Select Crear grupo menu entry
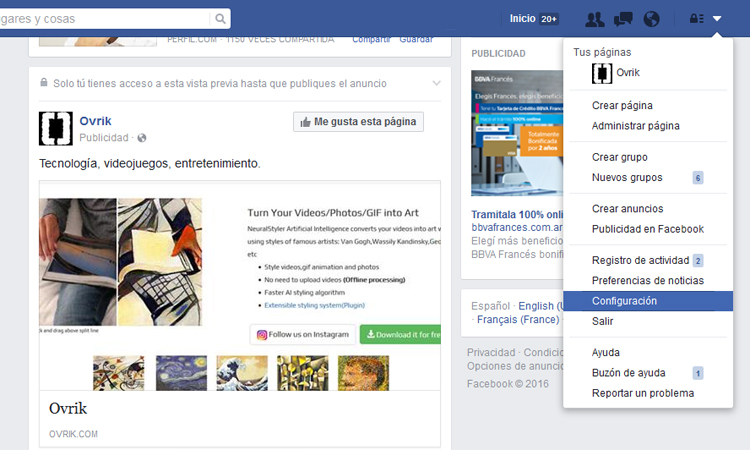This screenshot has height=450, width=750. 619,157
